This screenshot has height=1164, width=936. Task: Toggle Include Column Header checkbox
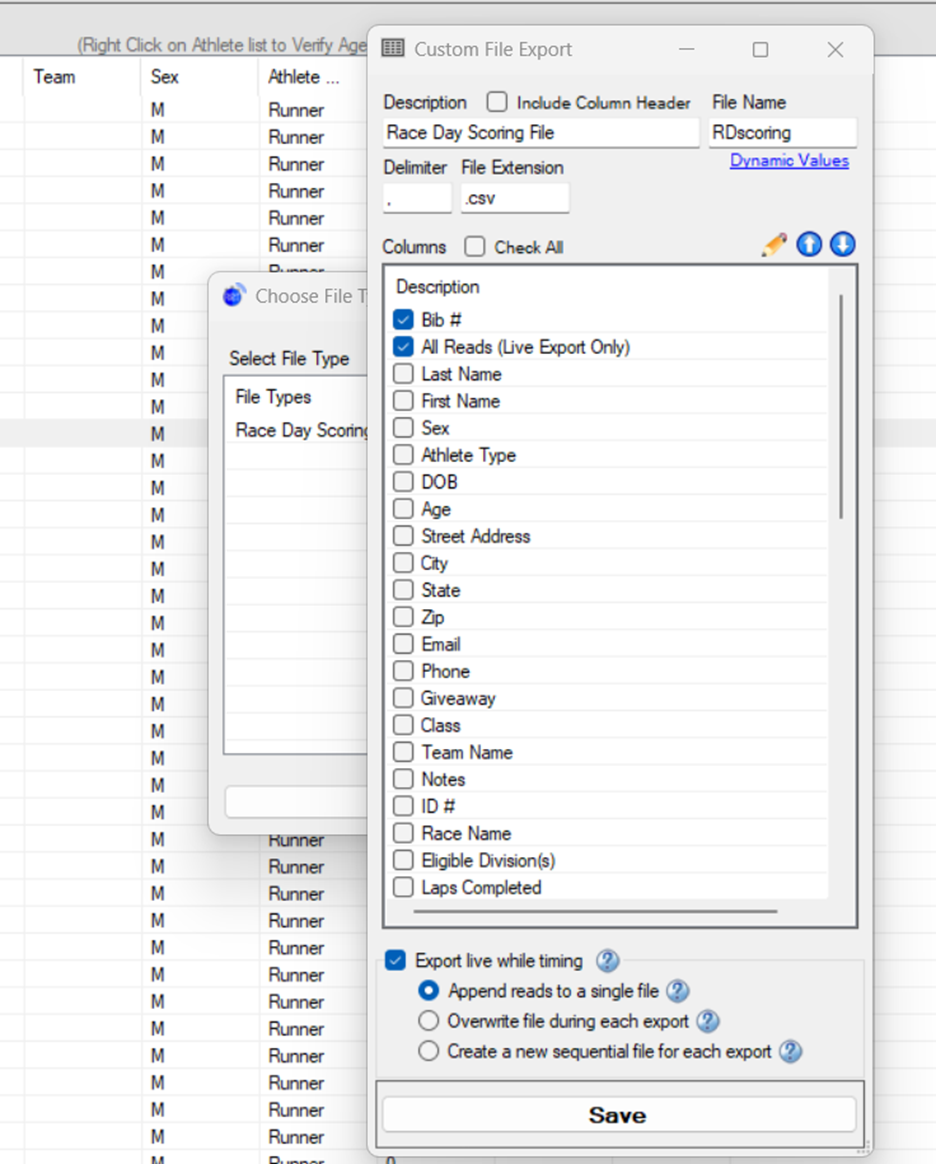tap(497, 102)
